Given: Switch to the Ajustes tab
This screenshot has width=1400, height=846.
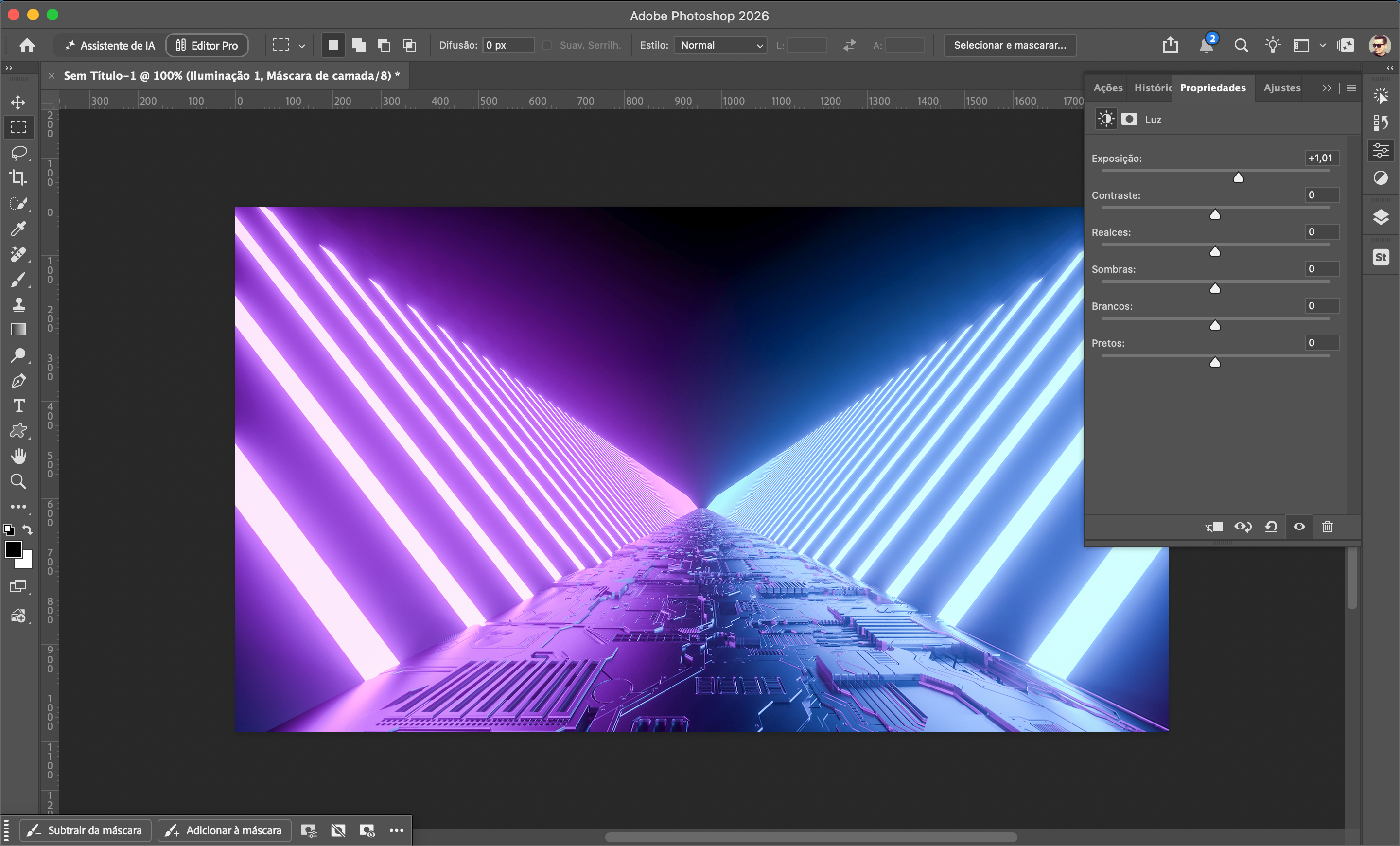Looking at the screenshot, I should 1282,88.
